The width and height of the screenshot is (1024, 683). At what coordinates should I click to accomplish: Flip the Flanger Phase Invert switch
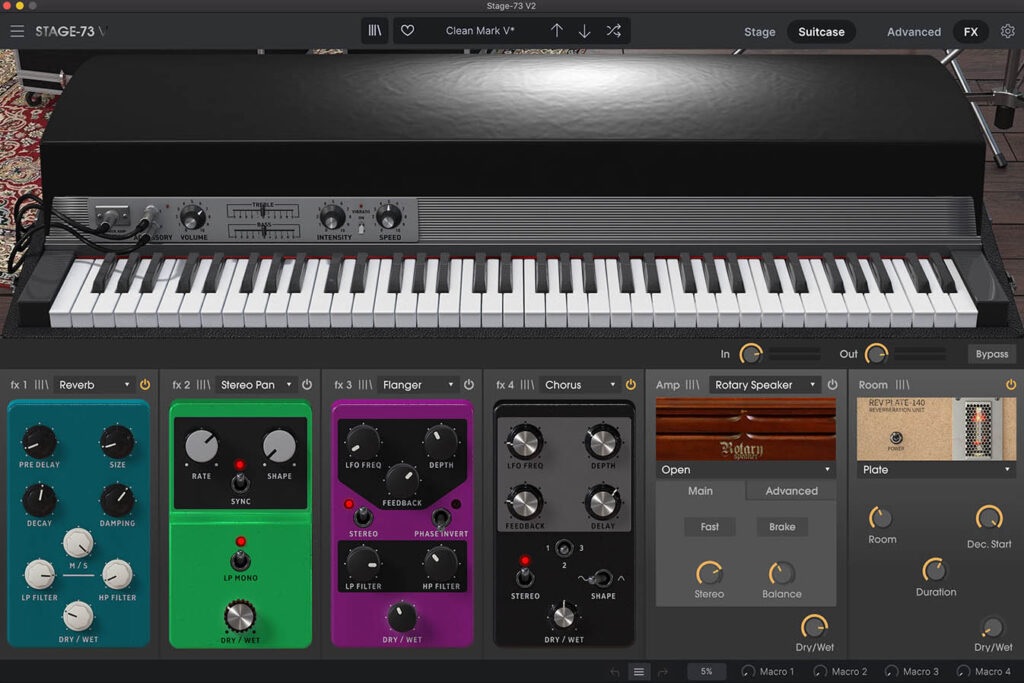click(x=441, y=518)
